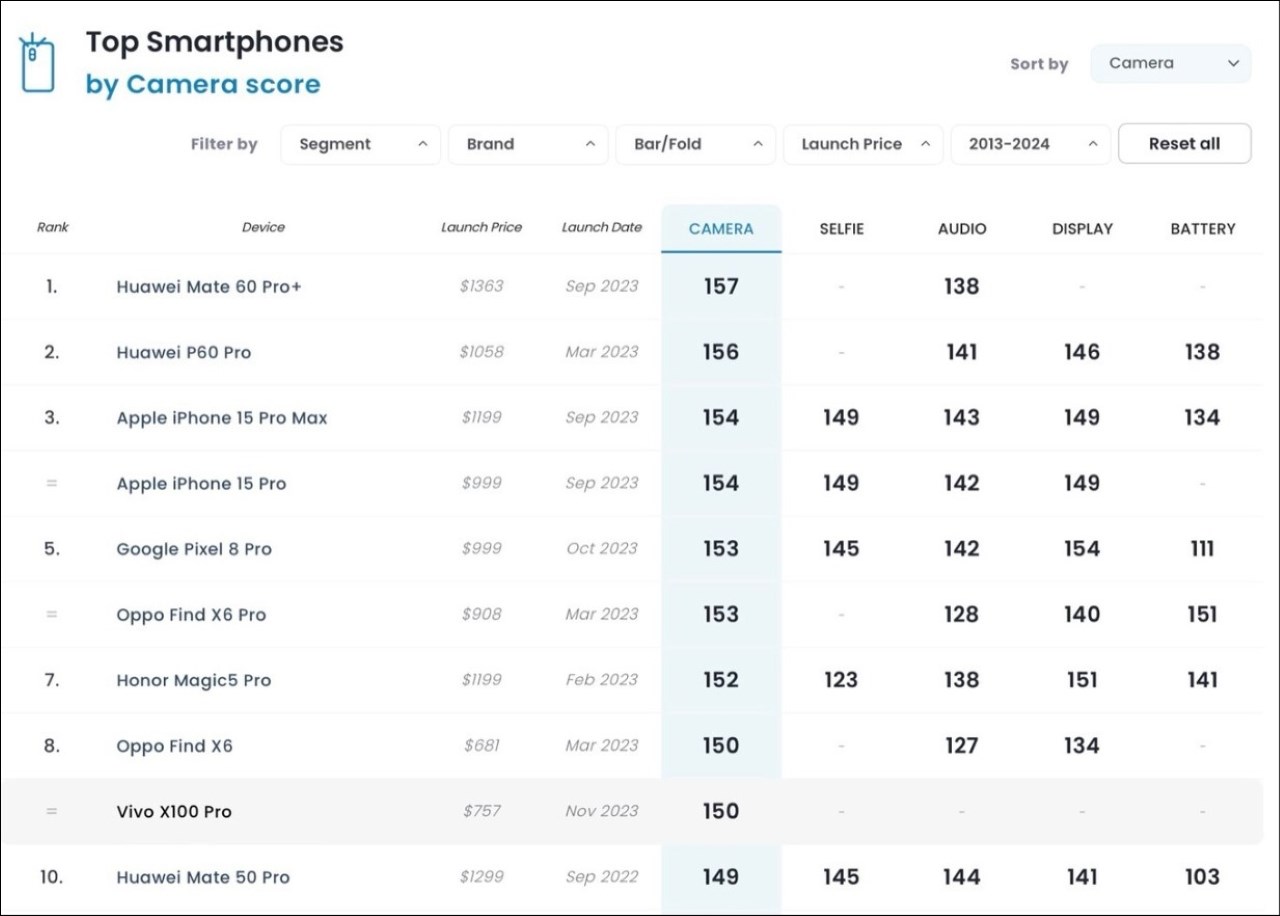Expand the Brand filter dropdown
The width and height of the screenshot is (1280, 916).
[x=528, y=144]
